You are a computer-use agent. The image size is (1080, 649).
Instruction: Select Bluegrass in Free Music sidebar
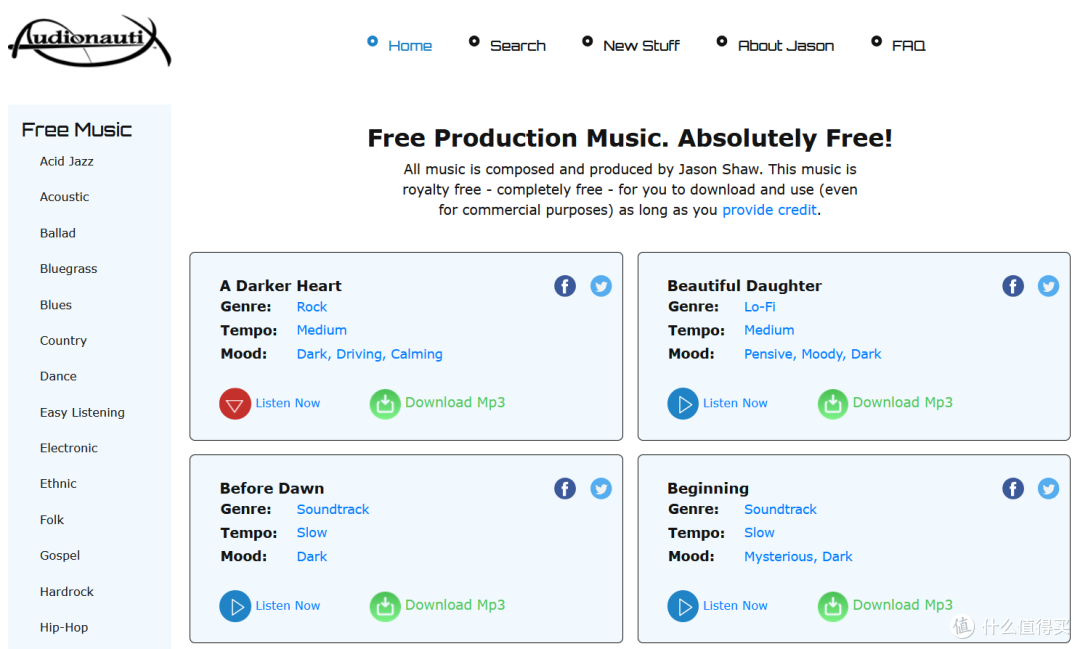pyautogui.click(x=68, y=269)
